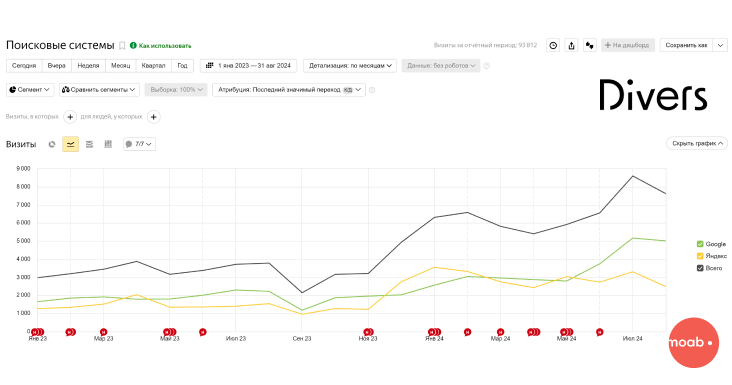
Task: Choose the Год period
Action: (183, 66)
